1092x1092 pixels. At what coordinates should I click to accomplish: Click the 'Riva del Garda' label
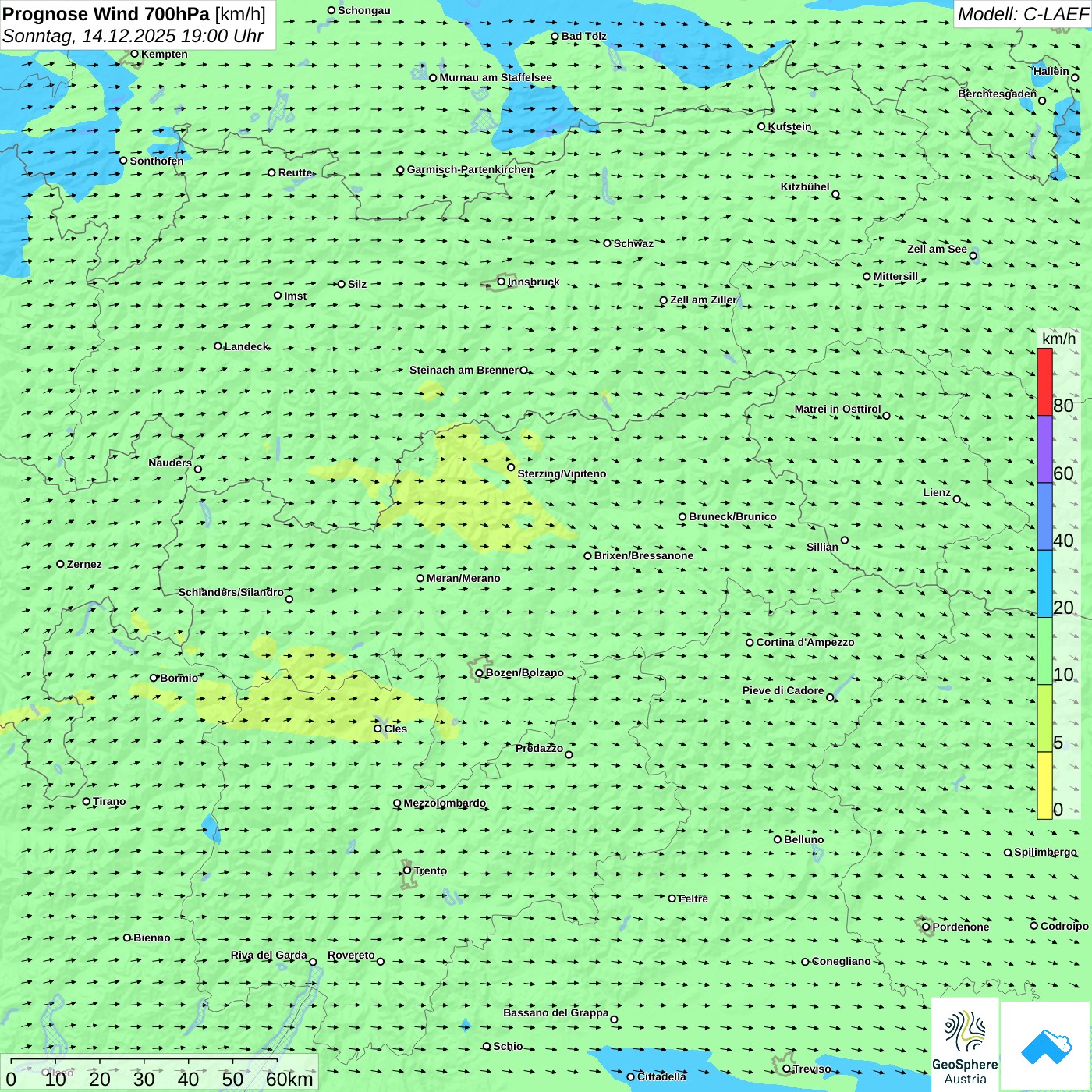click(x=269, y=955)
